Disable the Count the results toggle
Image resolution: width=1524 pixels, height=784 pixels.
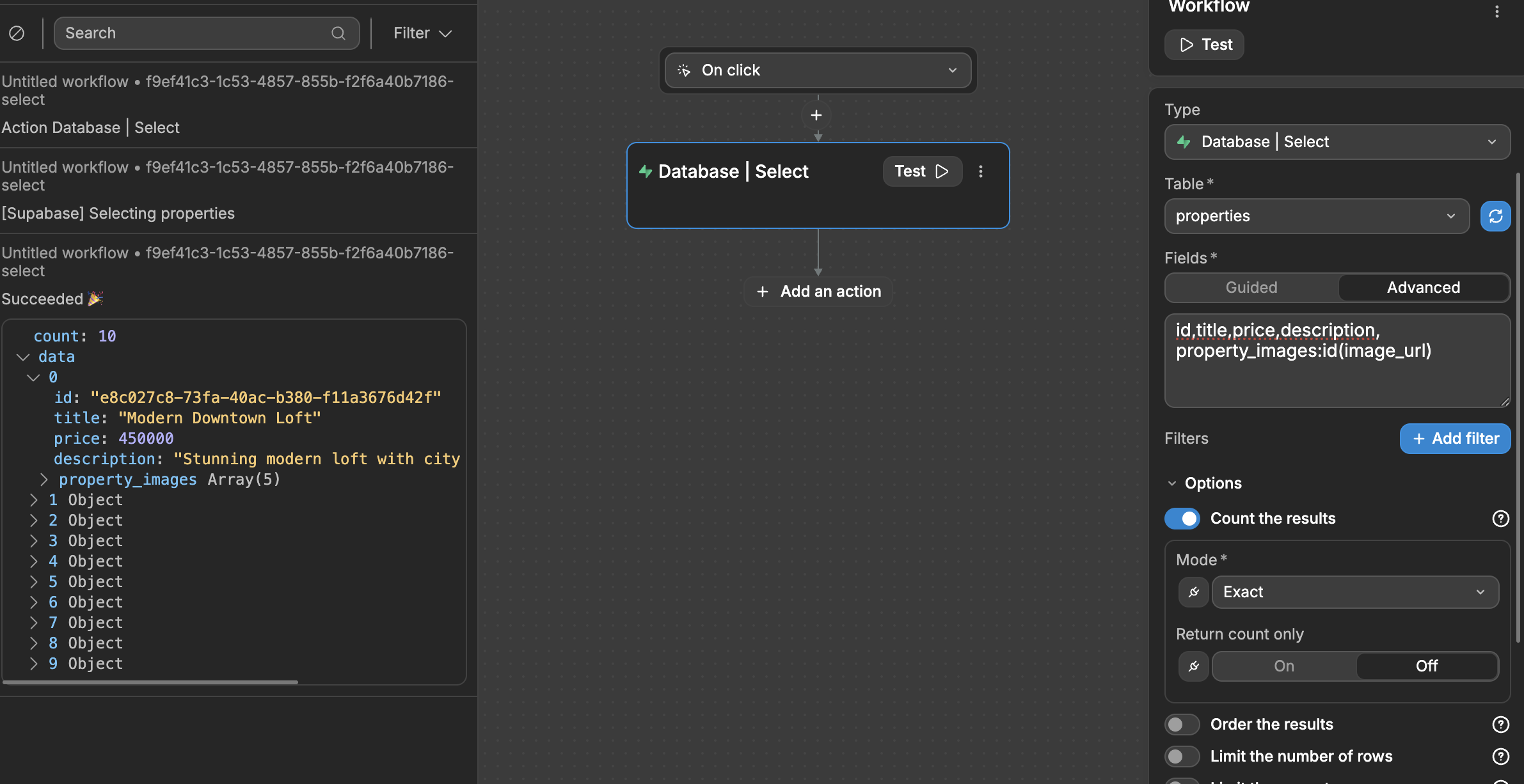1182,519
